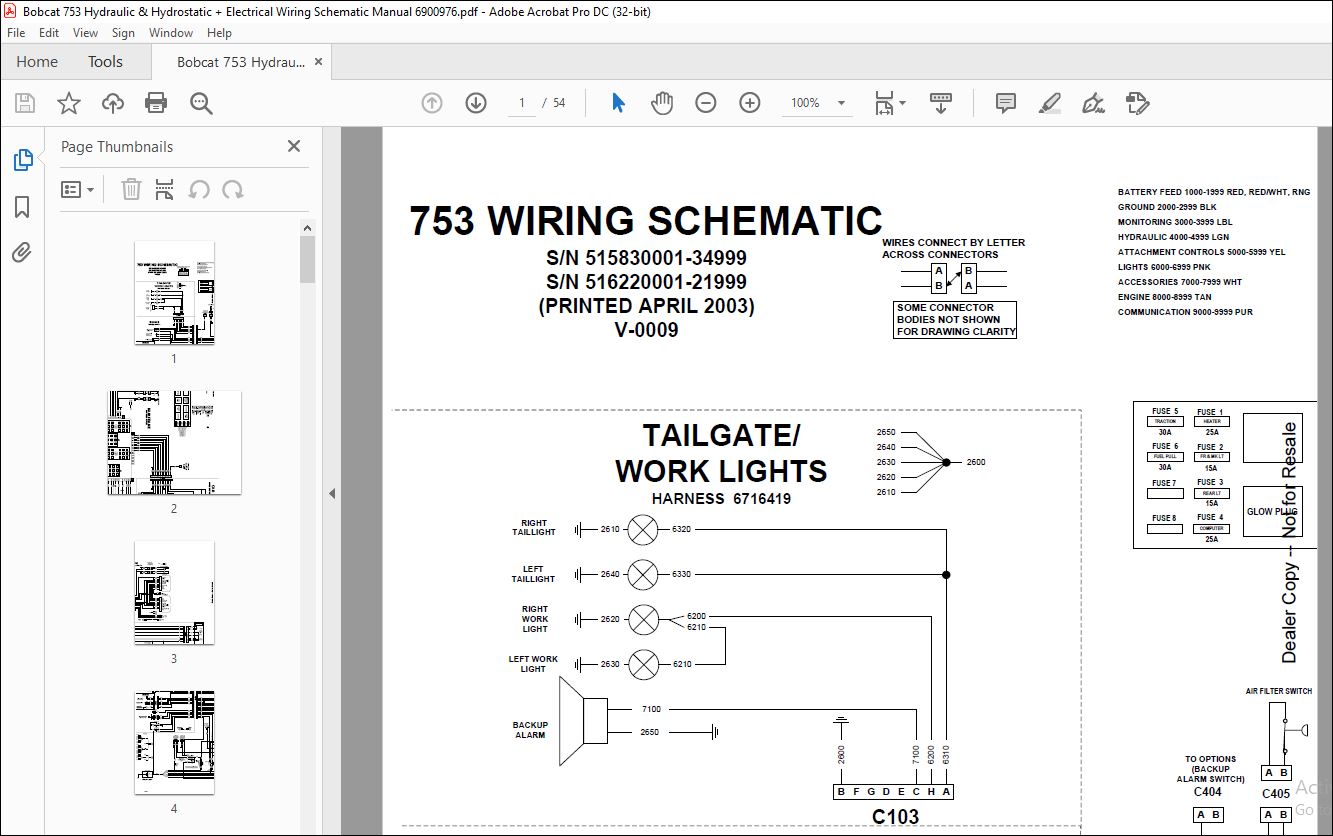Image resolution: width=1333 pixels, height=836 pixels.
Task: Open the stamp tool
Action: pos(1137,103)
